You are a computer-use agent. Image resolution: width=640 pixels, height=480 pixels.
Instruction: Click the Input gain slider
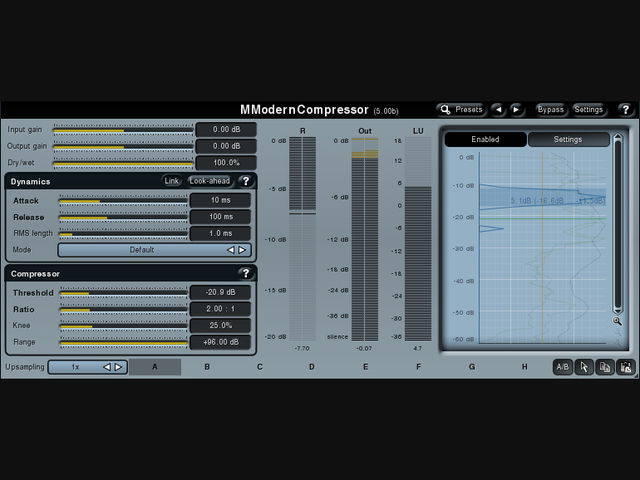(x=123, y=130)
